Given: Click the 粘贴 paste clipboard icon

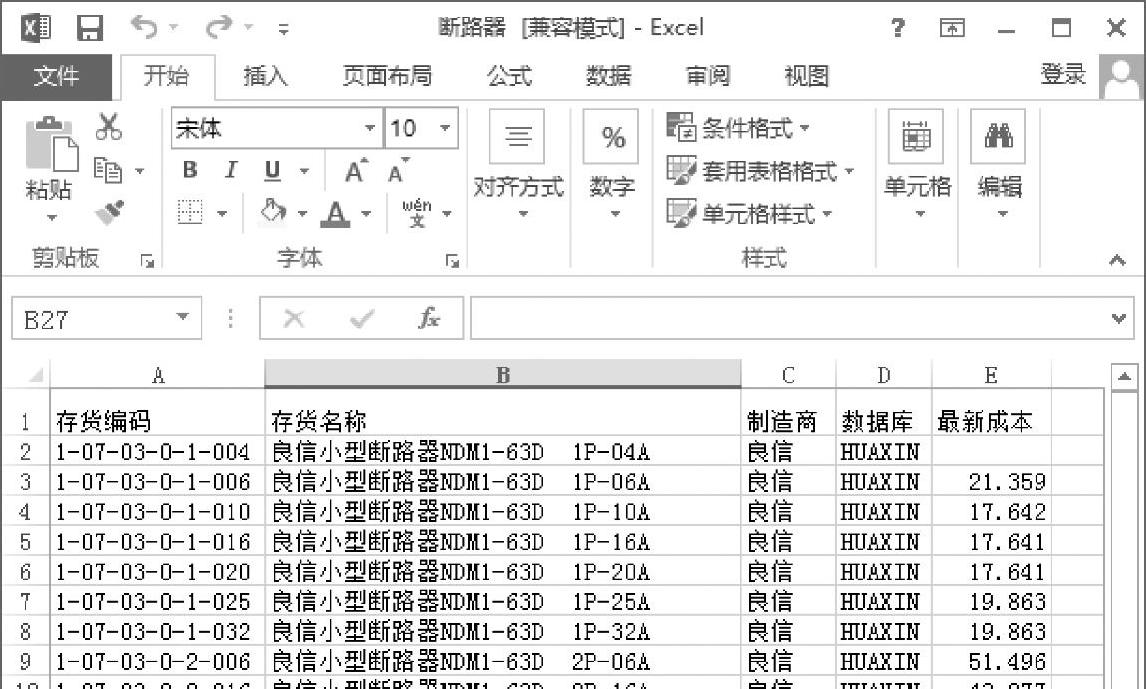Looking at the screenshot, I should [x=50, y=144].
